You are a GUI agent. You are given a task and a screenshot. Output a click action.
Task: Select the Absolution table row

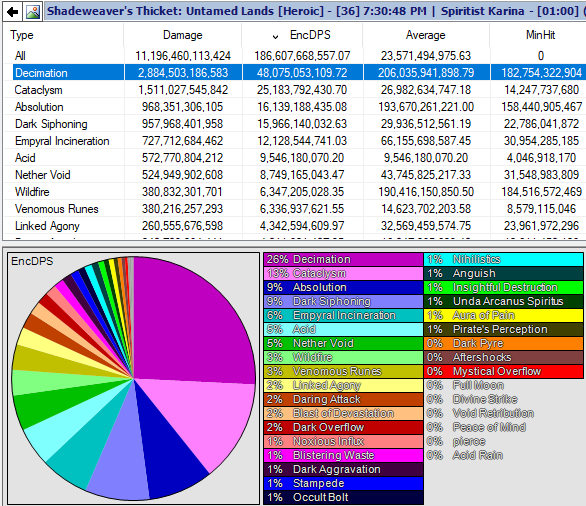(x=294, y=107)
